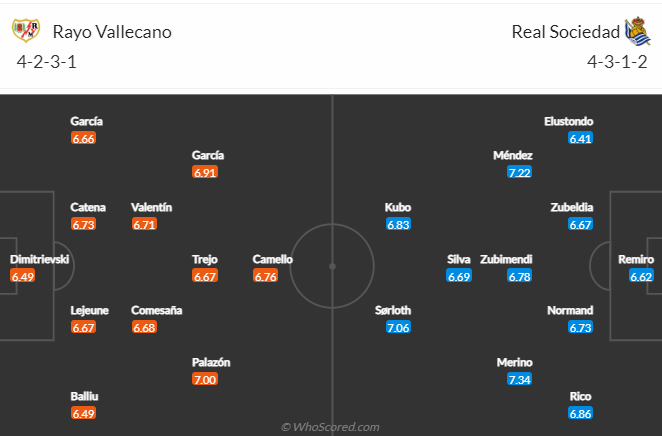
Task: Click Merino's 7.34 rating badge
Action: pyautogui.click(x=519, y=379)
